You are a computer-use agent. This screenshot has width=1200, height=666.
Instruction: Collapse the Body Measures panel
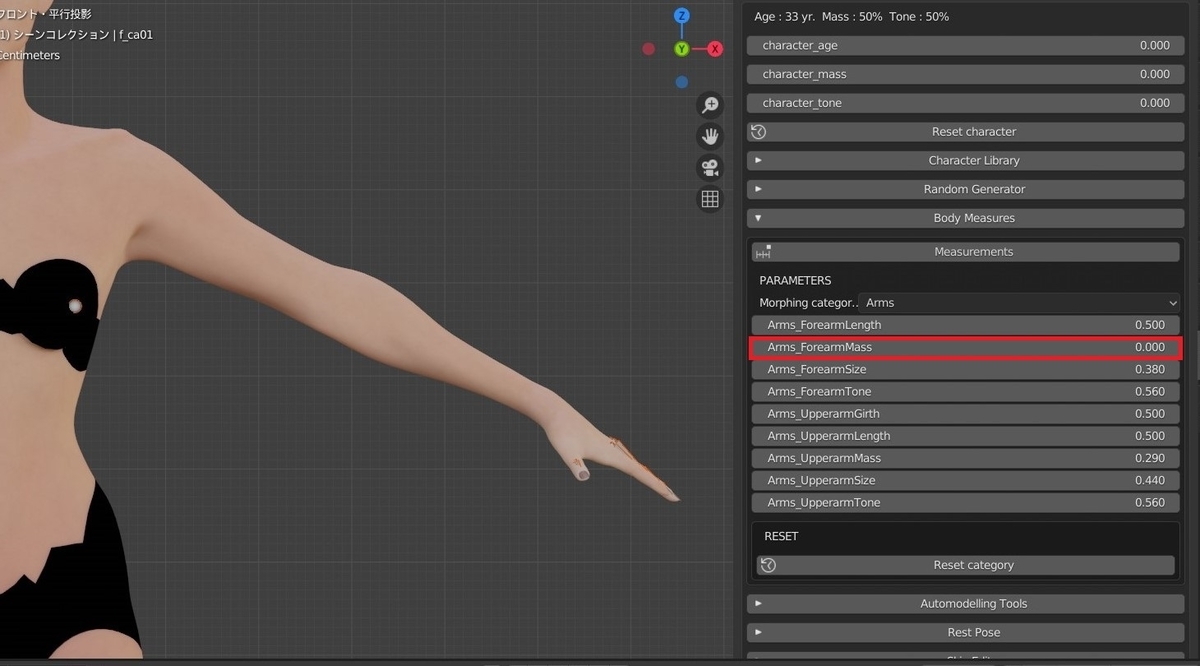pyautogui.click(x=966, y=218)
